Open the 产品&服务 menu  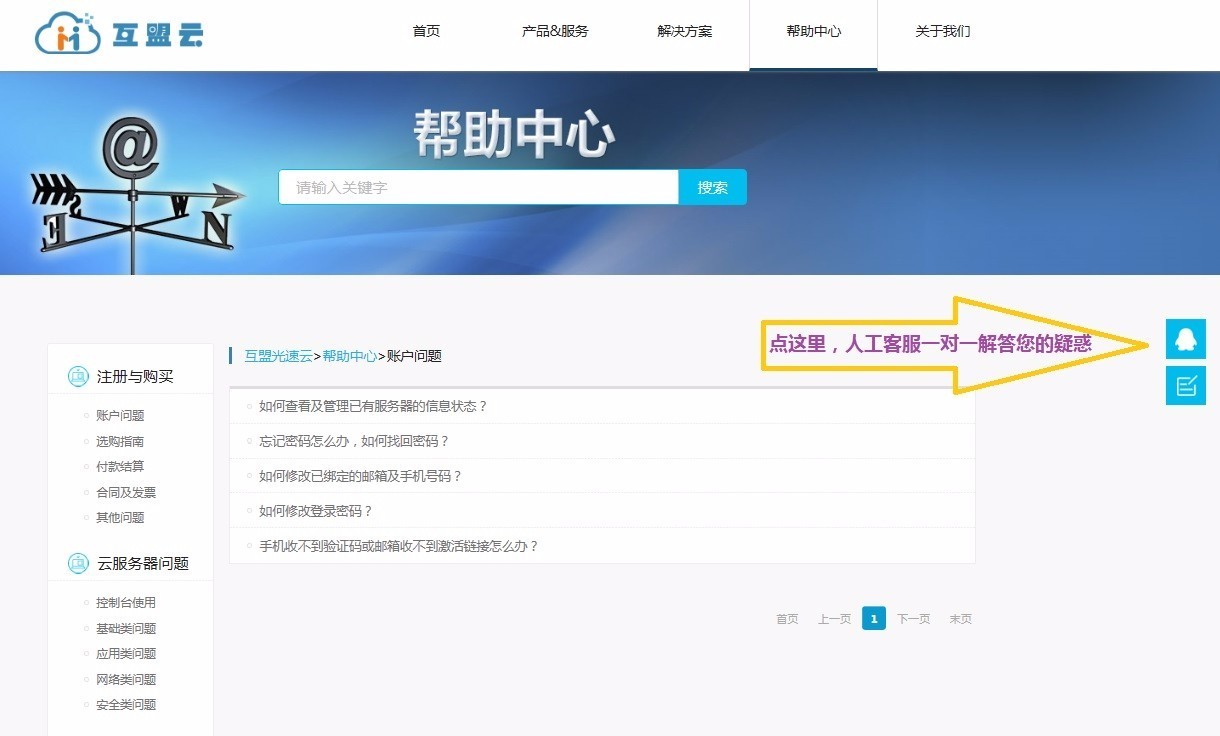point(555,31)
